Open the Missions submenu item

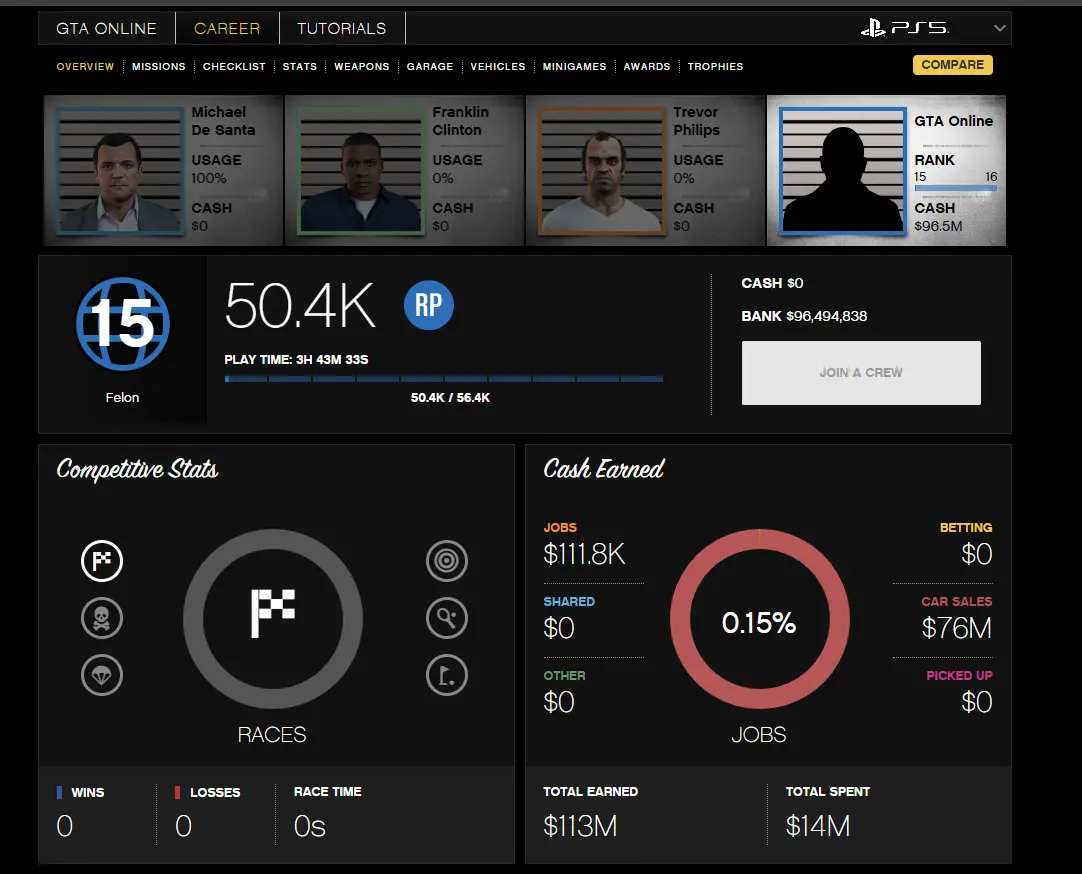[159, 67]
